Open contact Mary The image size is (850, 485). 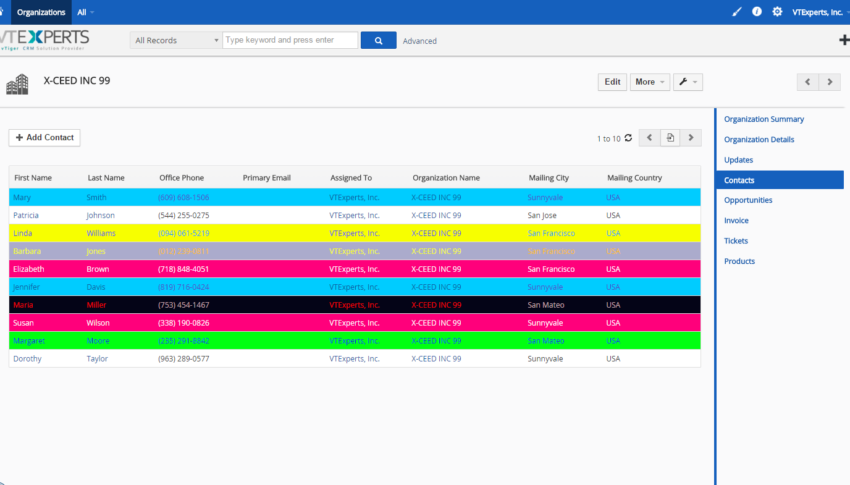click(x=22, y=197)
